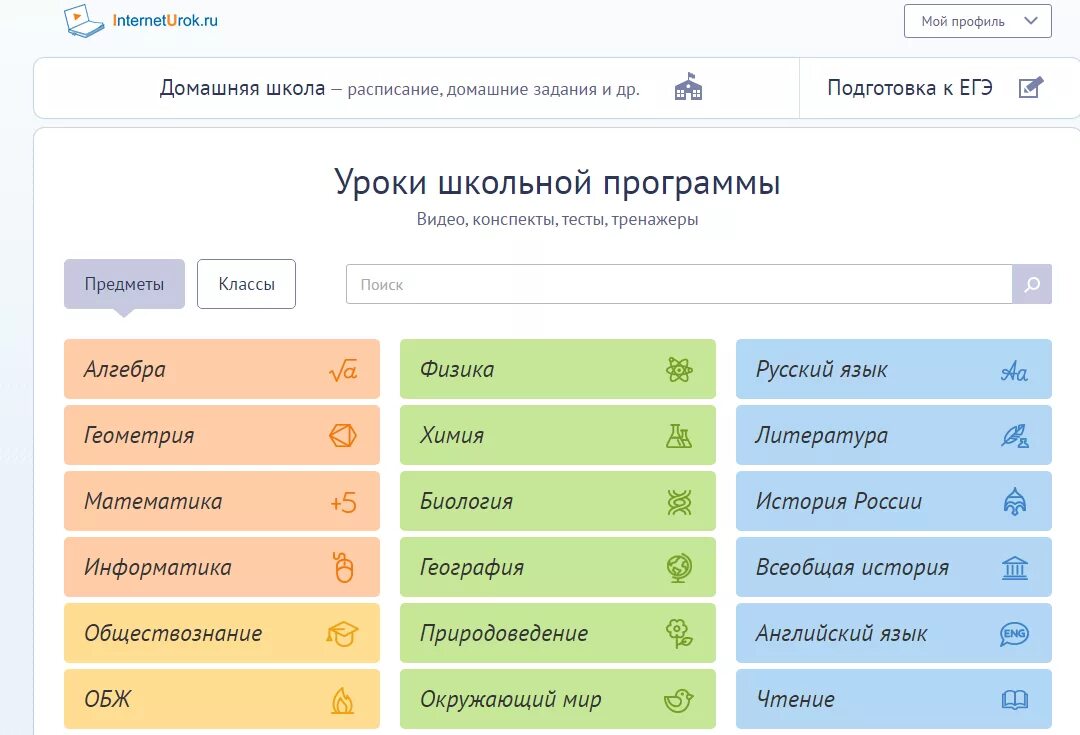Click the flame icon on ОБЖ

pos(344,699)
